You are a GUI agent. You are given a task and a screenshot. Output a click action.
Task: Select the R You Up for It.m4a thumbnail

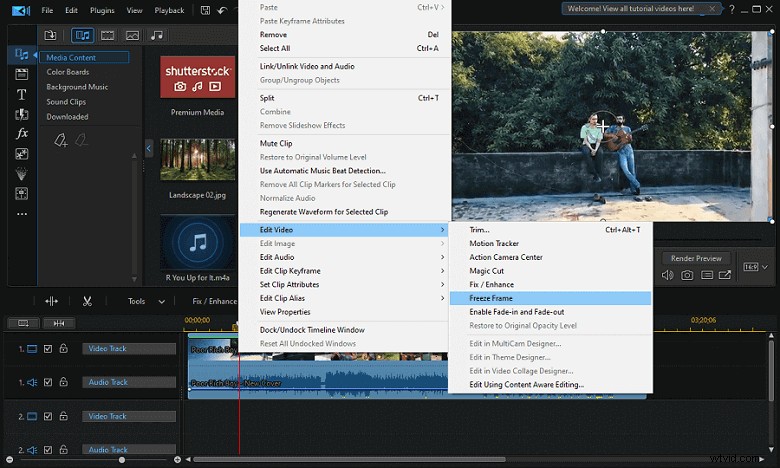[197, 242]
